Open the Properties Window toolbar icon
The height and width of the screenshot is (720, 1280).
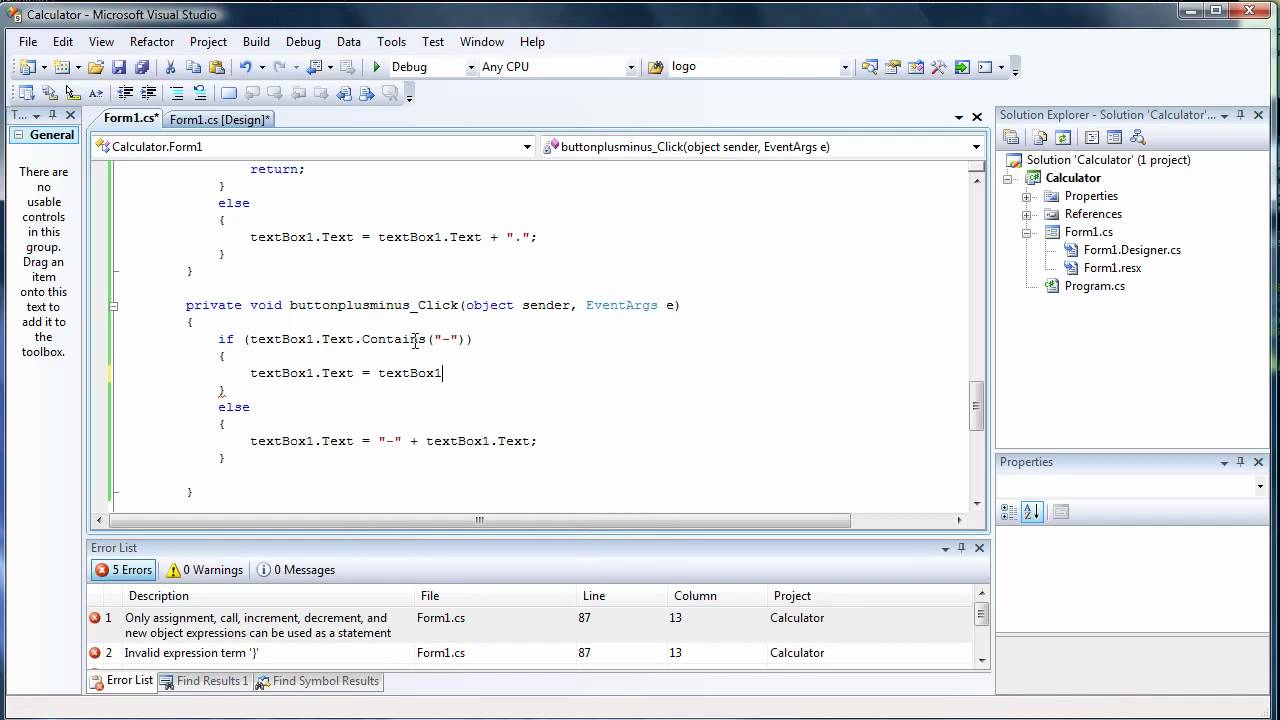coord(892,67)
